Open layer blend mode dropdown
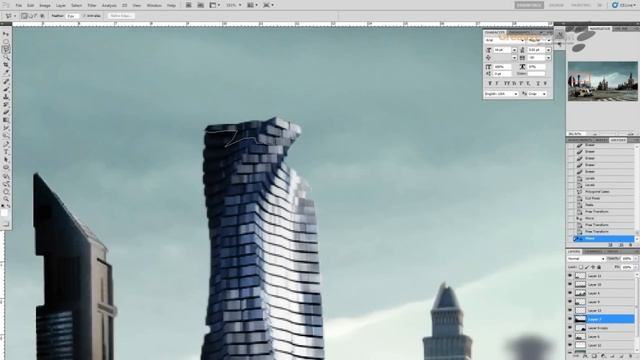640x360 pixels. point(586,259)
